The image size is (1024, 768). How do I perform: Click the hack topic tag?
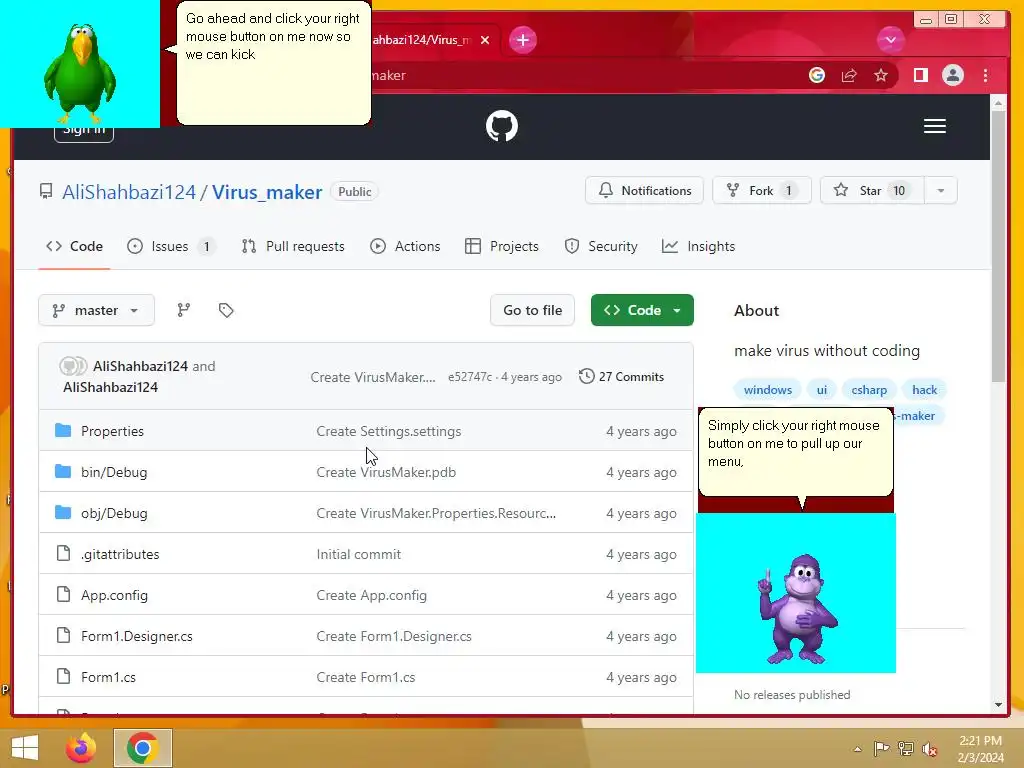(x=924, y=390)
